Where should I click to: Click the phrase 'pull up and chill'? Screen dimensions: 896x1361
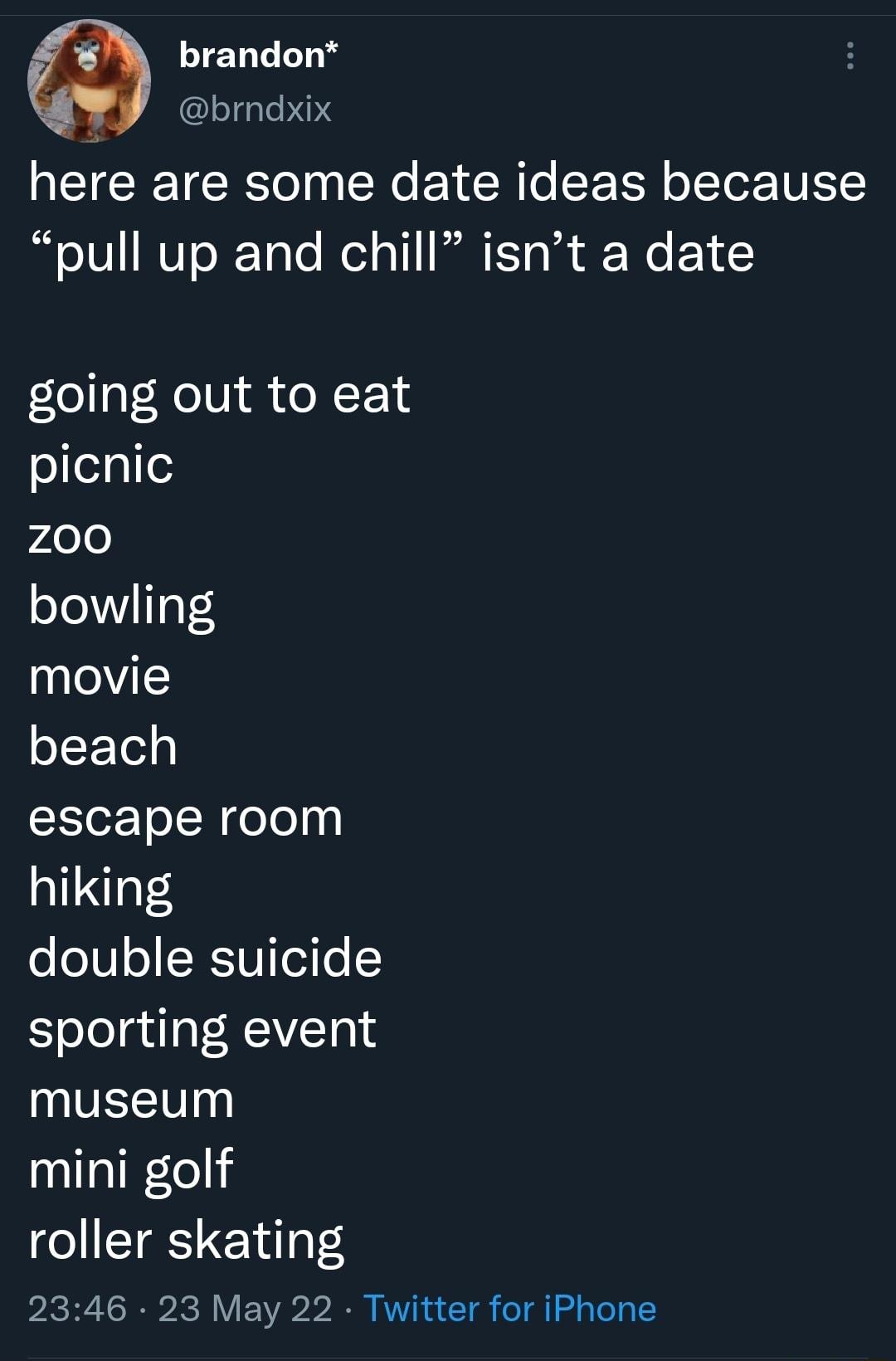coord(245,253)
